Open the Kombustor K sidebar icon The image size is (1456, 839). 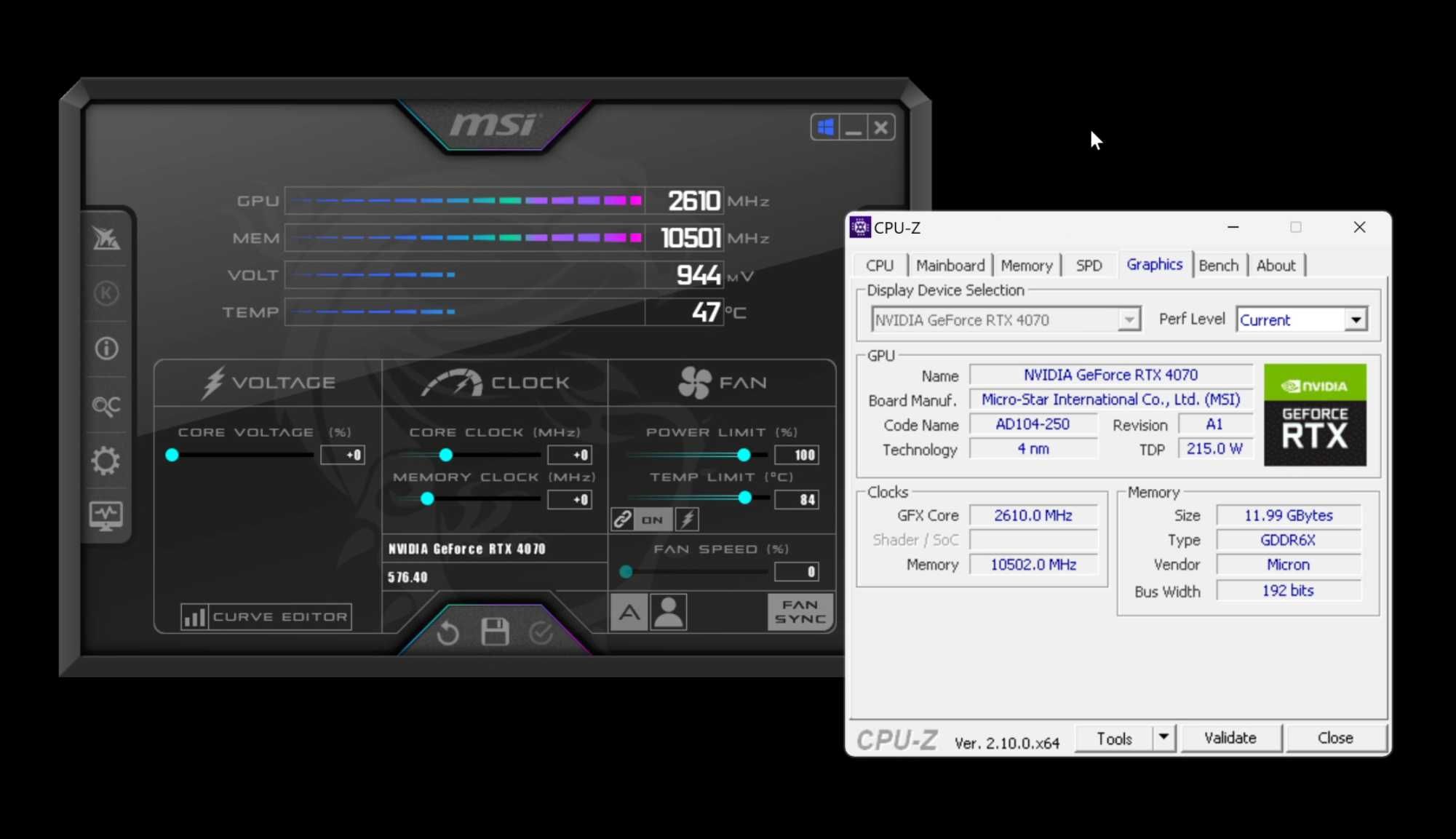[106, 293]
